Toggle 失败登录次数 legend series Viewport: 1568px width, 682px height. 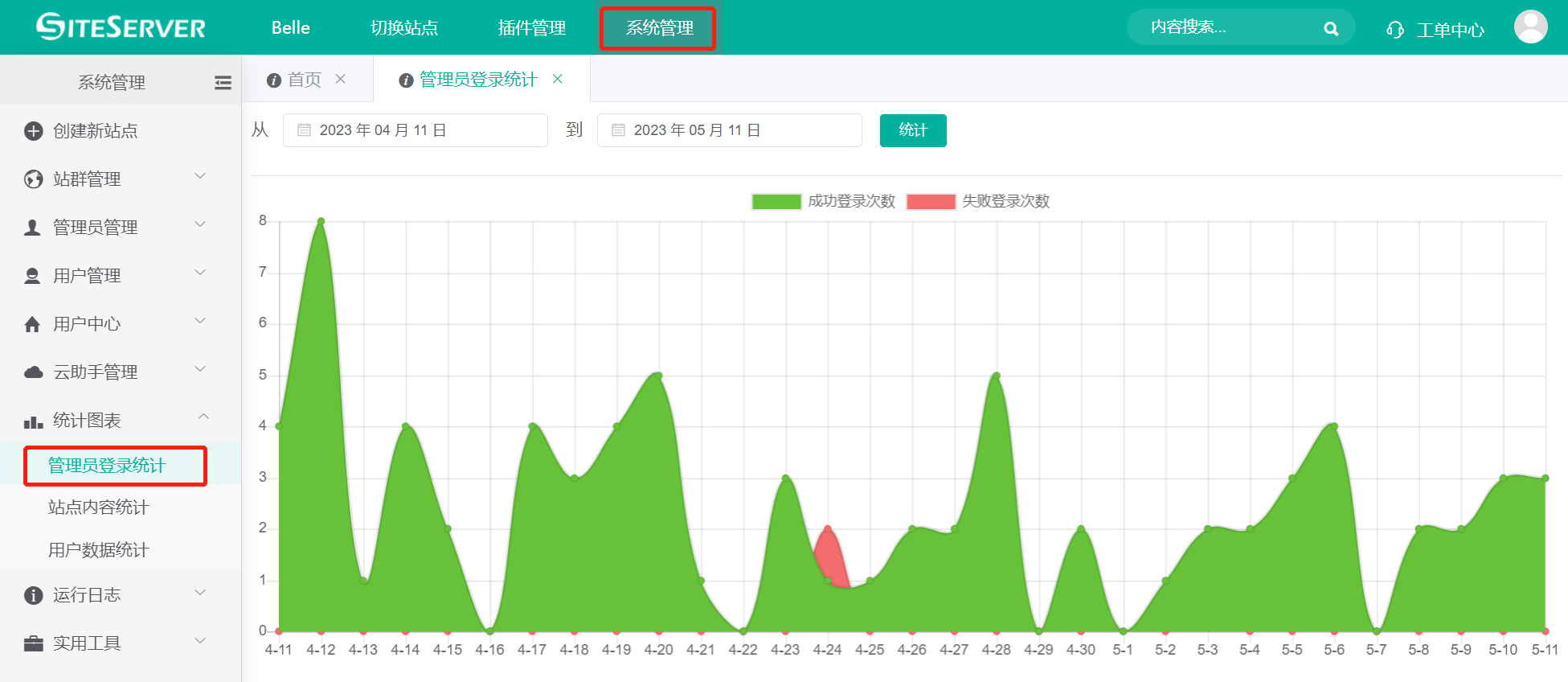(977, 201)
